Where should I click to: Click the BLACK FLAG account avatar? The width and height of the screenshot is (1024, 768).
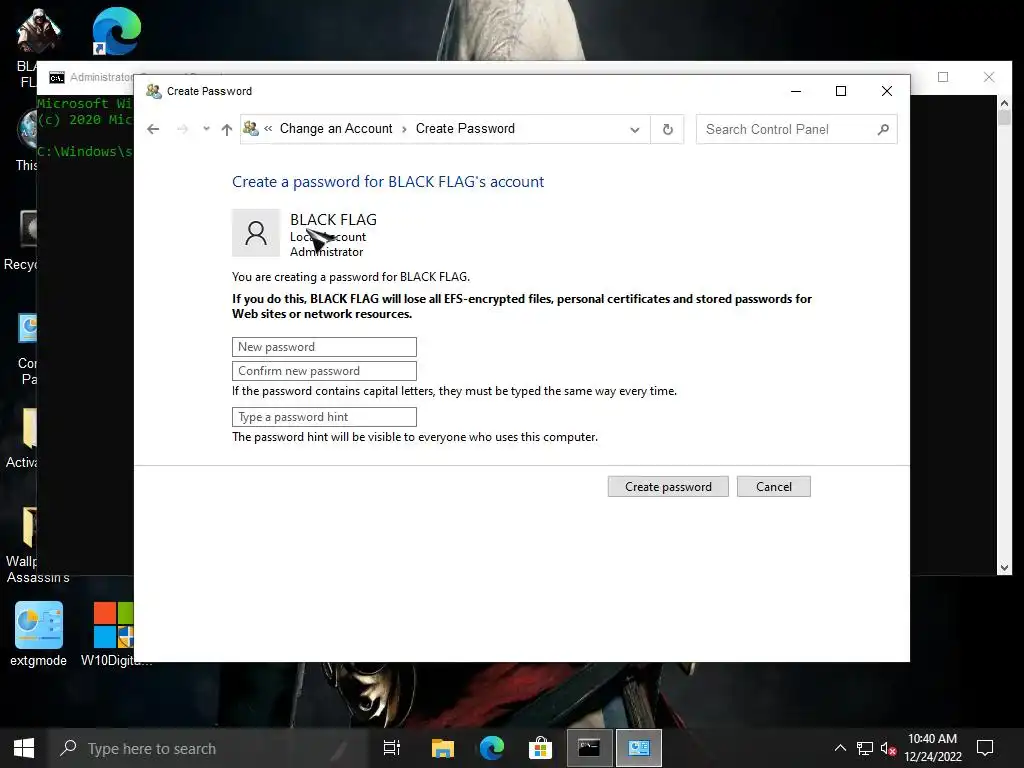click(x=256, y=233)
